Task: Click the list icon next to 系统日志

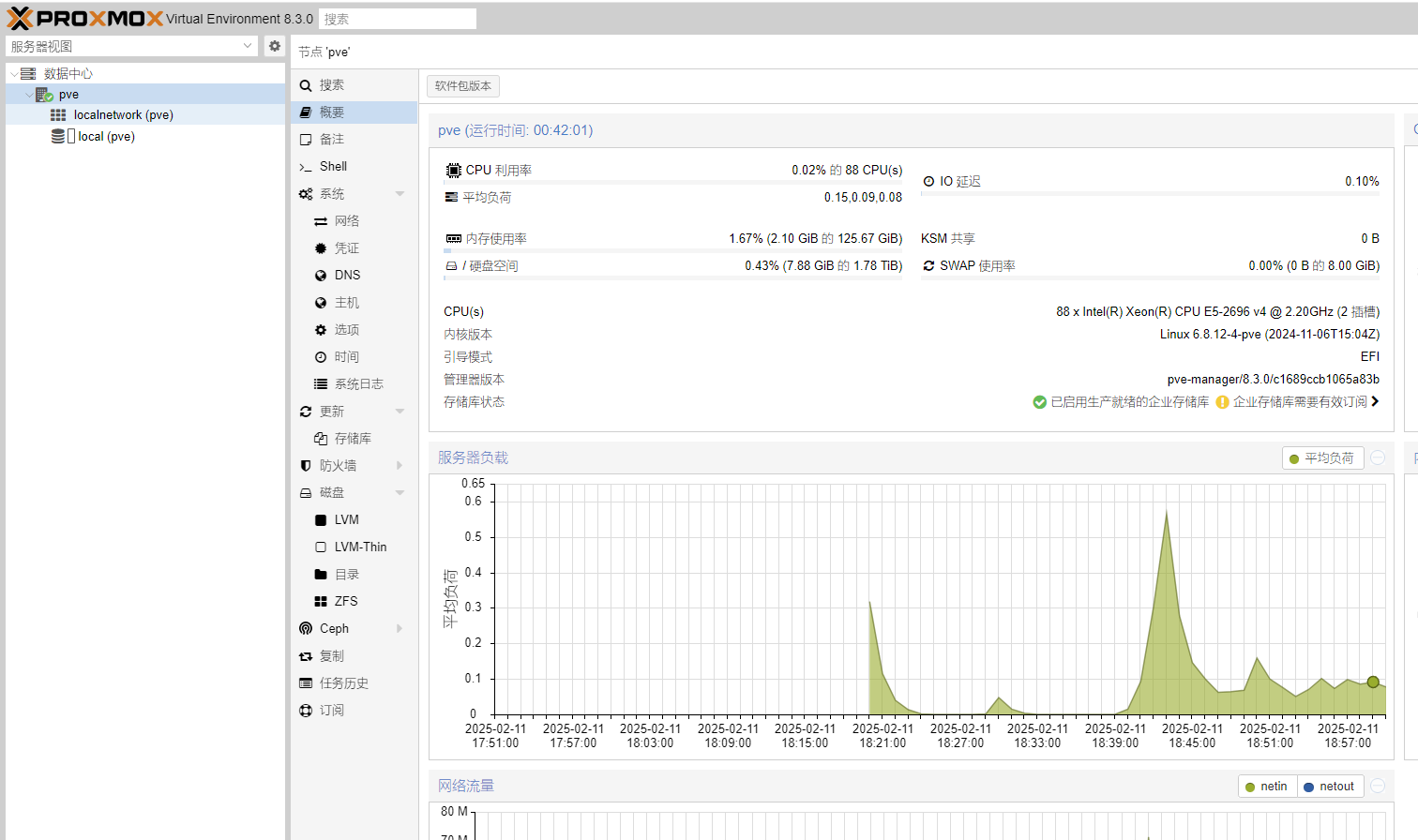Action: click(x=321, y=384)
